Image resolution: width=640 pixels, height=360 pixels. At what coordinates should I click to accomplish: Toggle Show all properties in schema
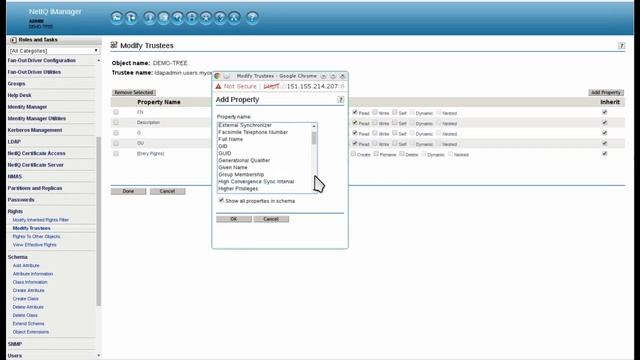pos(221,200)
